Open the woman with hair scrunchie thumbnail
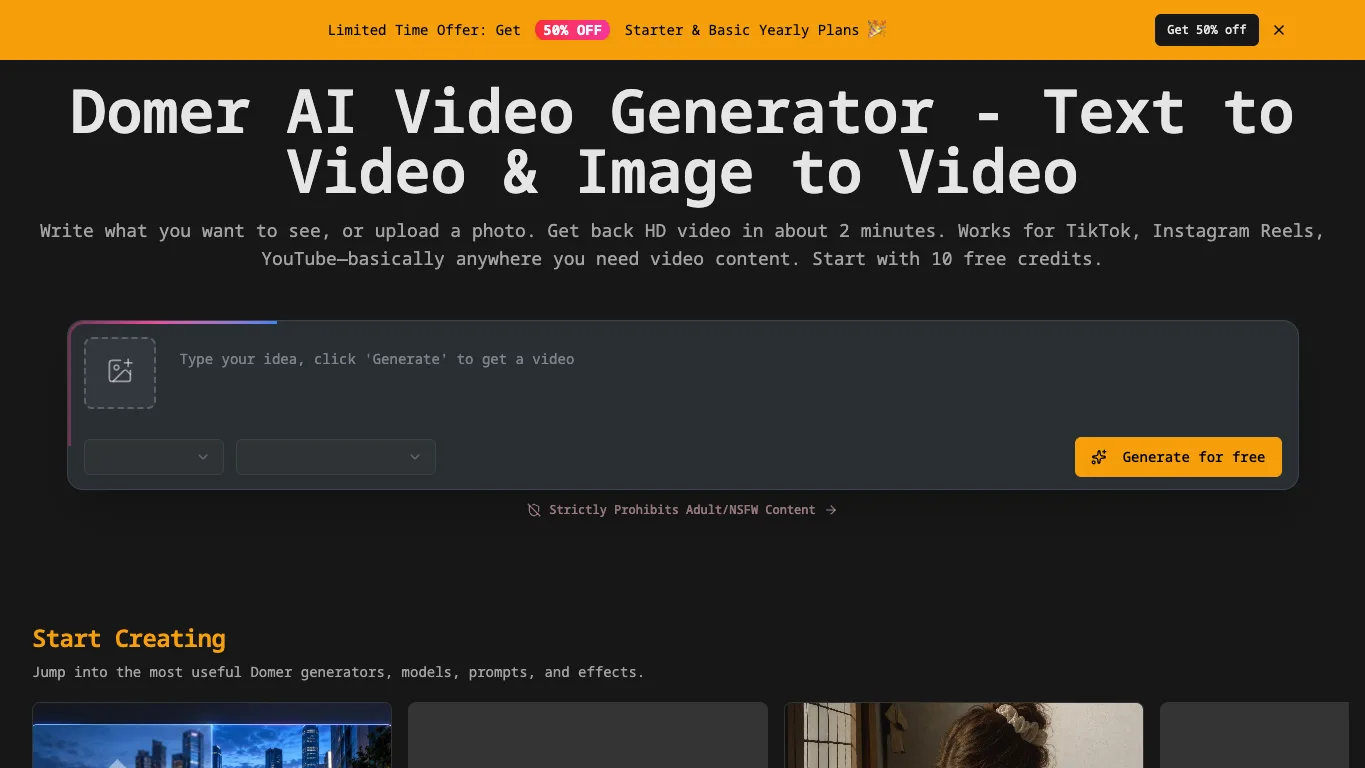Screen dimensions: 1365x768 (964, 735)
